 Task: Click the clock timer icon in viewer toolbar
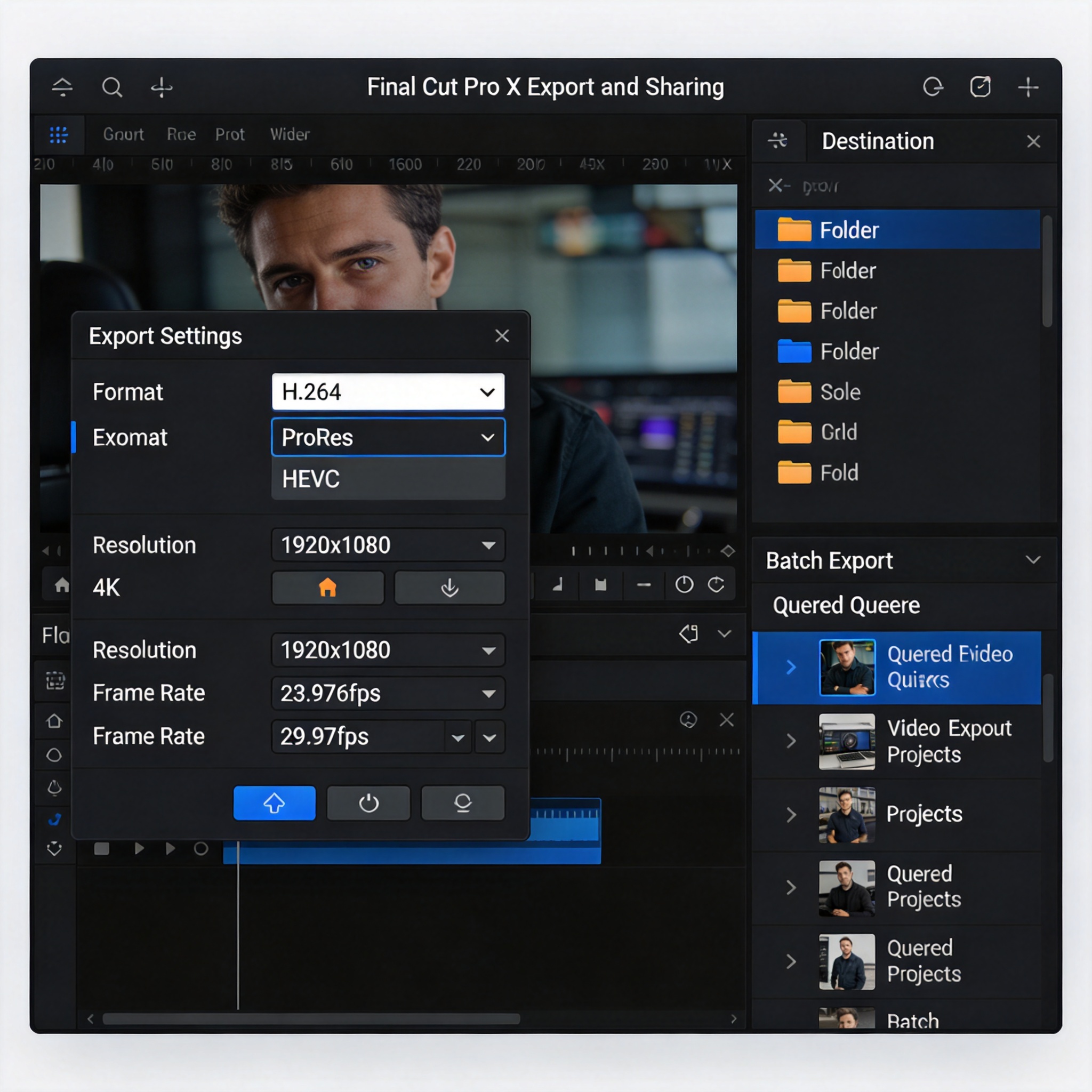pos(684,584)
